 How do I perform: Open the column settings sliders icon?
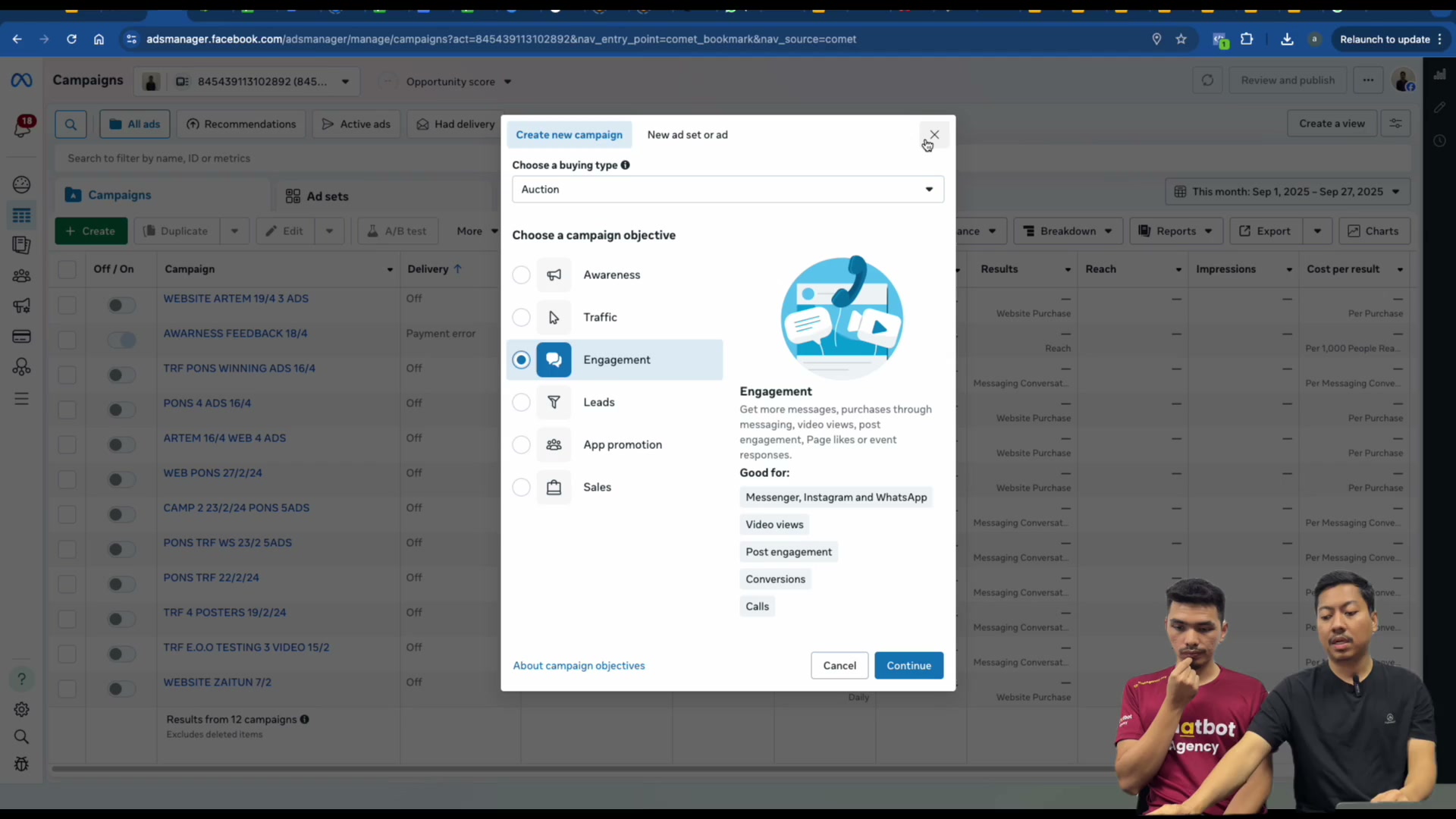(x=1395, y=124)
